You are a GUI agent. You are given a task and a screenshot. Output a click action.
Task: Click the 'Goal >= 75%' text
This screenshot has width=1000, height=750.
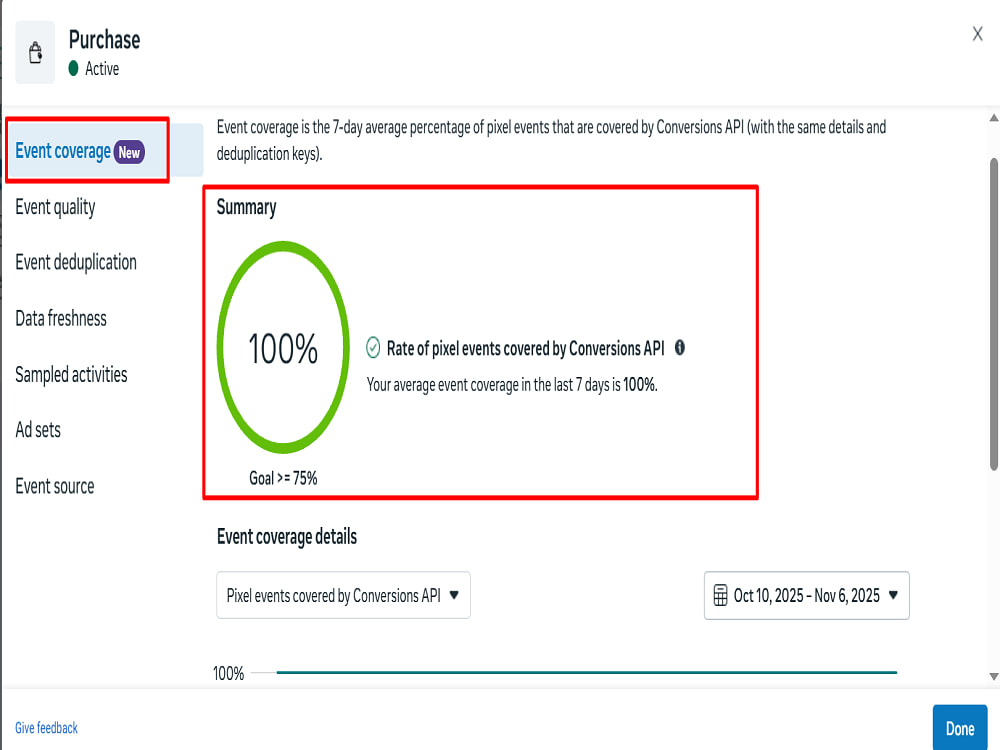(283, 478)
